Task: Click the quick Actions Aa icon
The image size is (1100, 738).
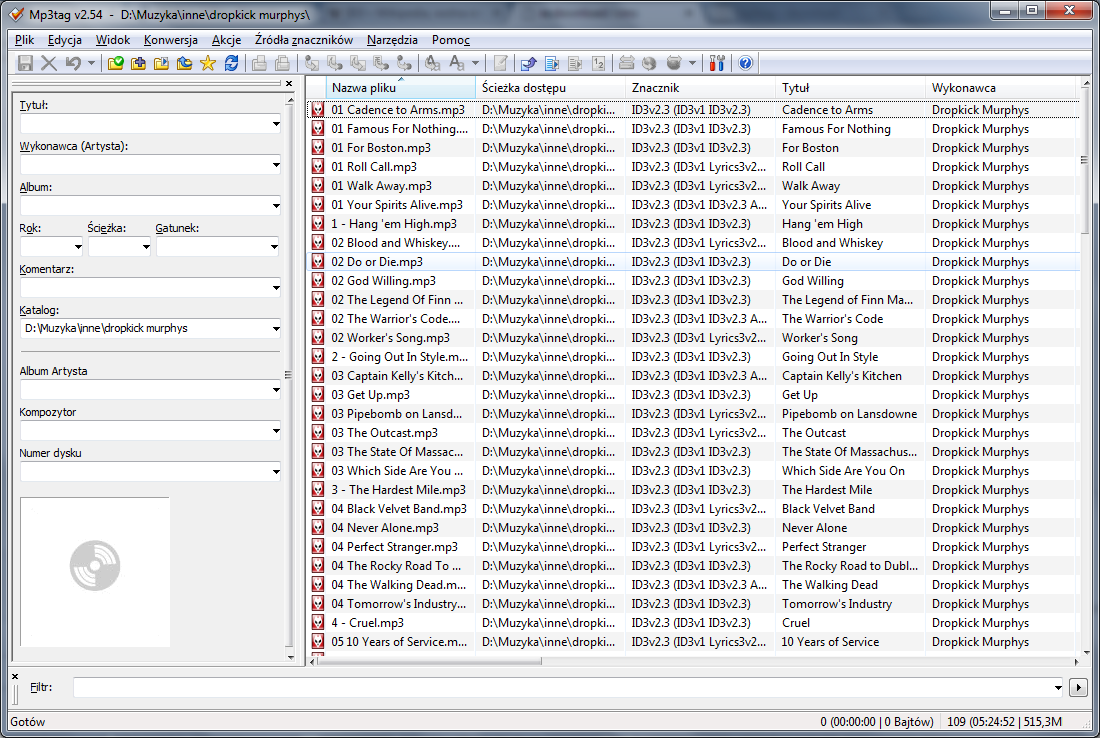Action: (x=457, y=63)
